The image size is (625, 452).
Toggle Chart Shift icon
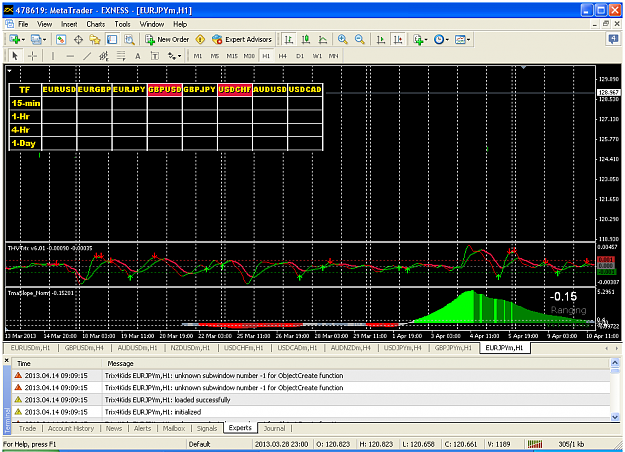click(398, 39)
